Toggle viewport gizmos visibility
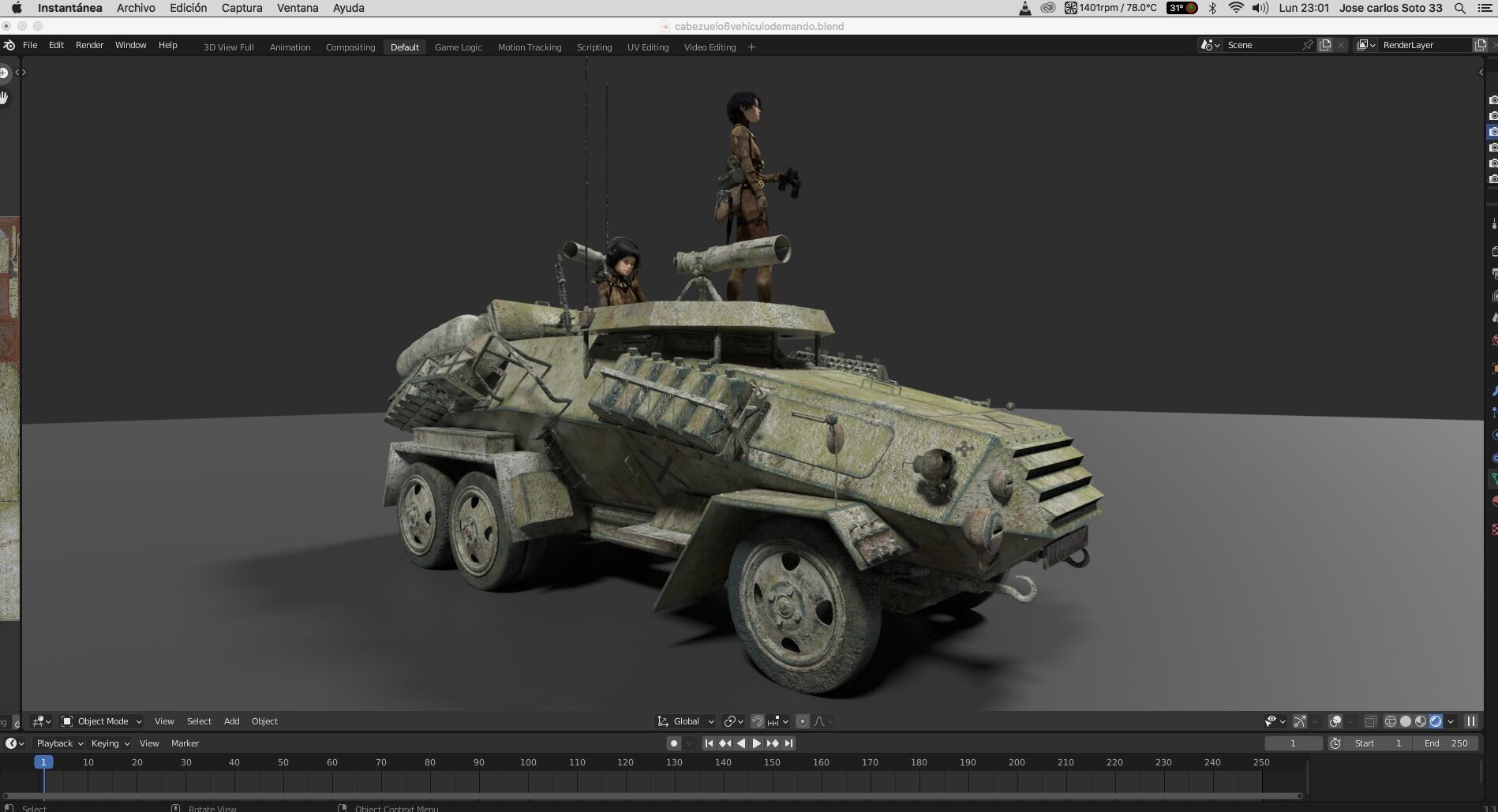1498x812 pixels. tap(1300, 721)
